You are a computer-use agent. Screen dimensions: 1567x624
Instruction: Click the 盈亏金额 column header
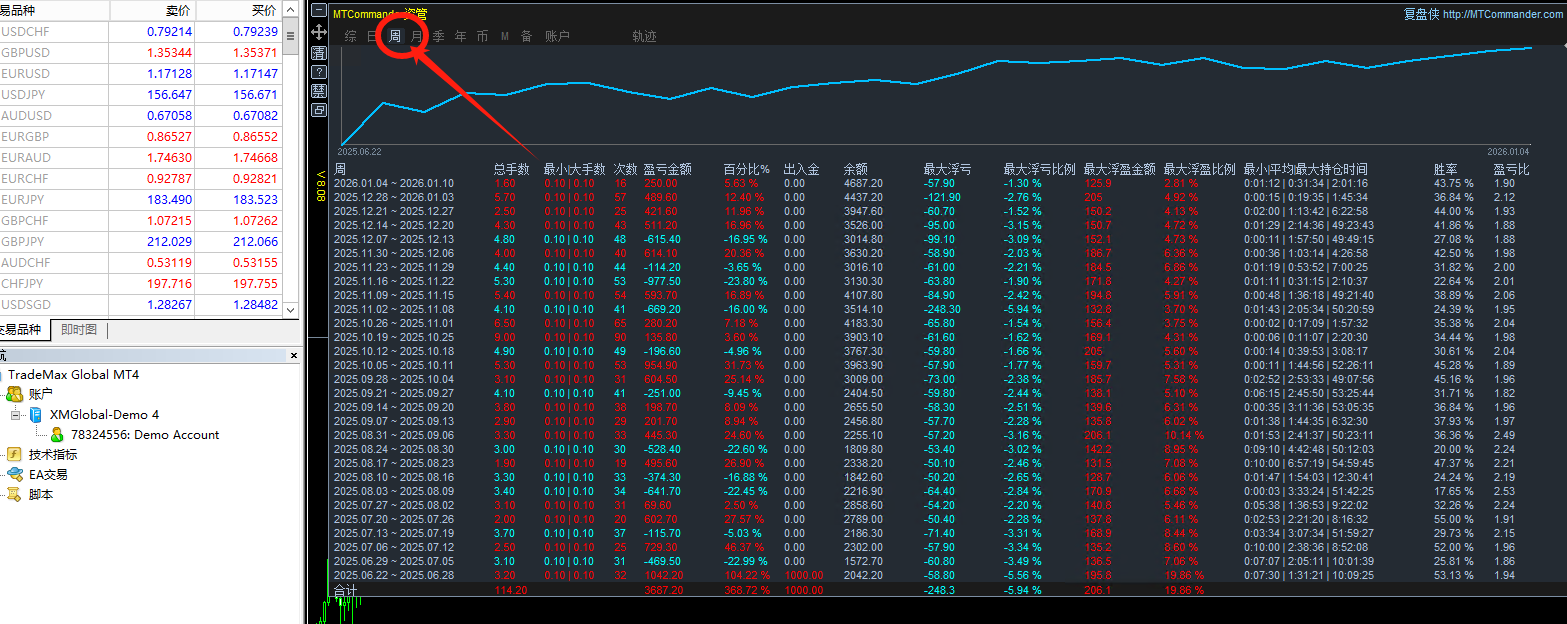(667, 169)
